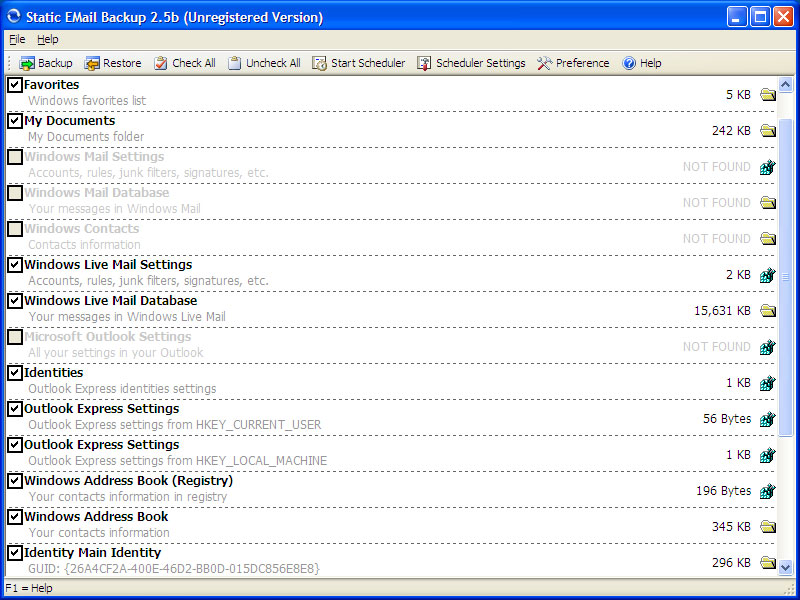
Task: Click folder icon beside 345 KB
Action: click(768, 526)
